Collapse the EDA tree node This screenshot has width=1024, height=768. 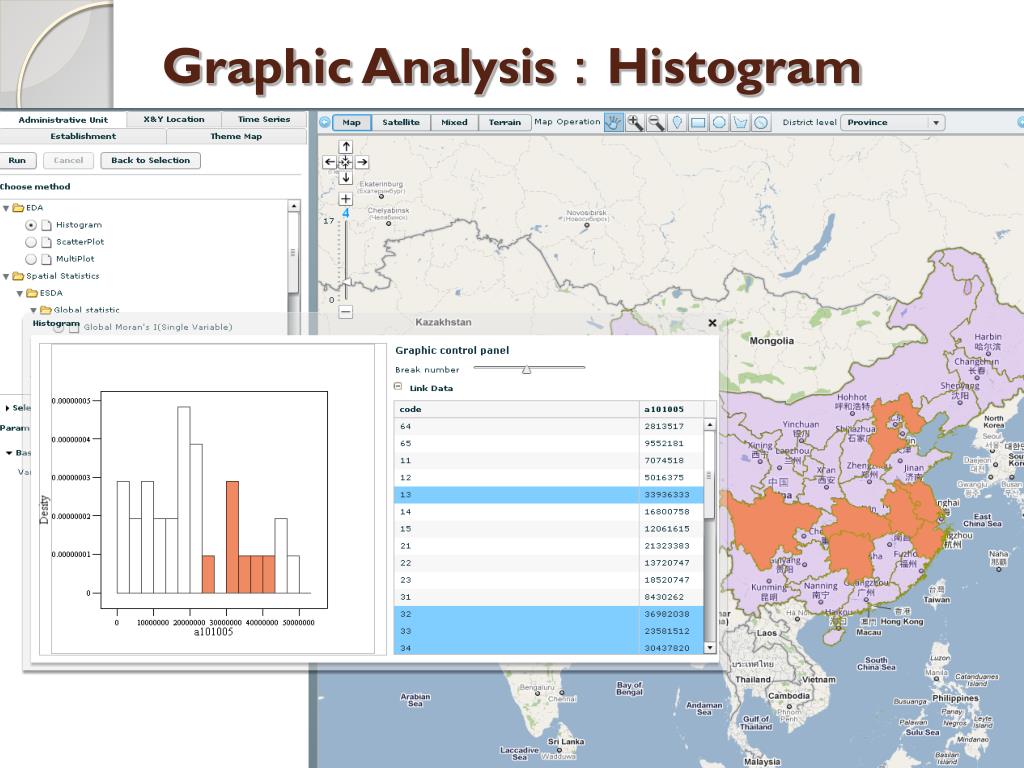click(x=6, y=208)
